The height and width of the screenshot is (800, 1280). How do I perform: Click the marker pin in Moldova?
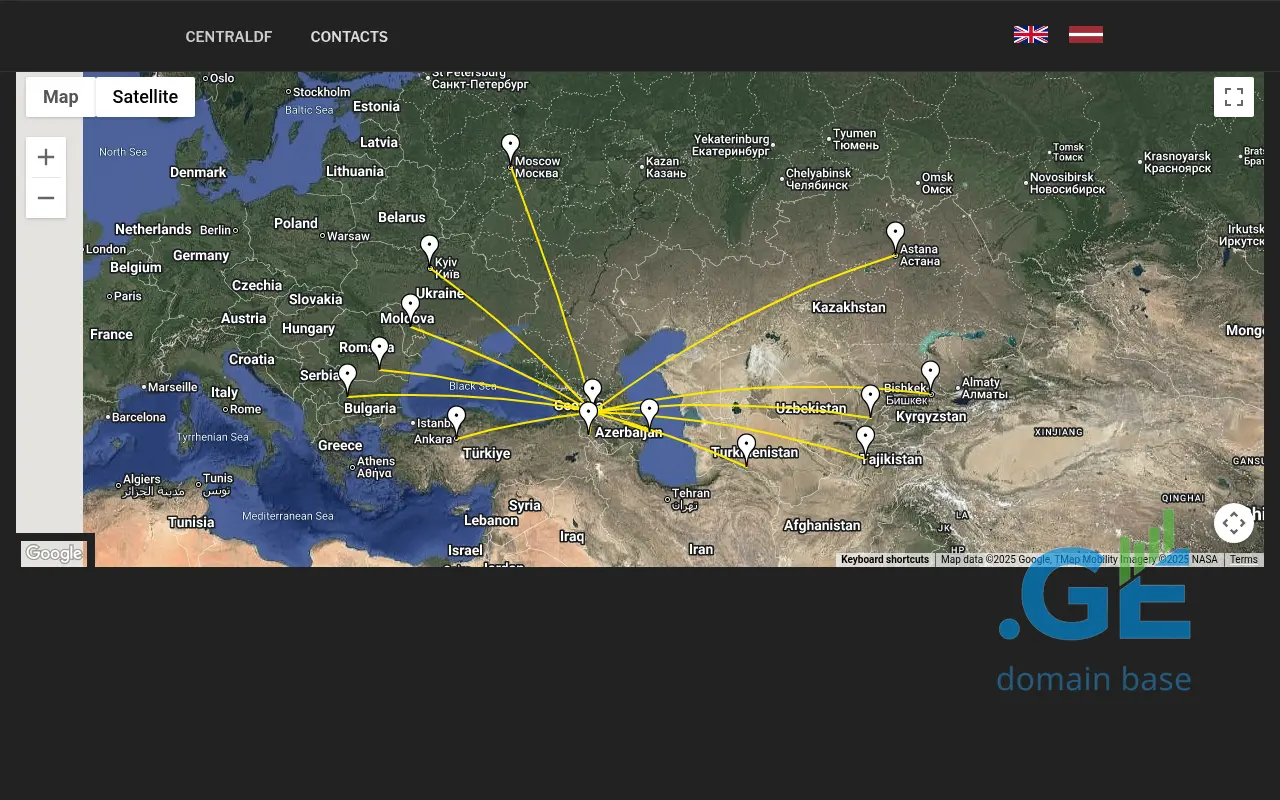pos(410,307)
